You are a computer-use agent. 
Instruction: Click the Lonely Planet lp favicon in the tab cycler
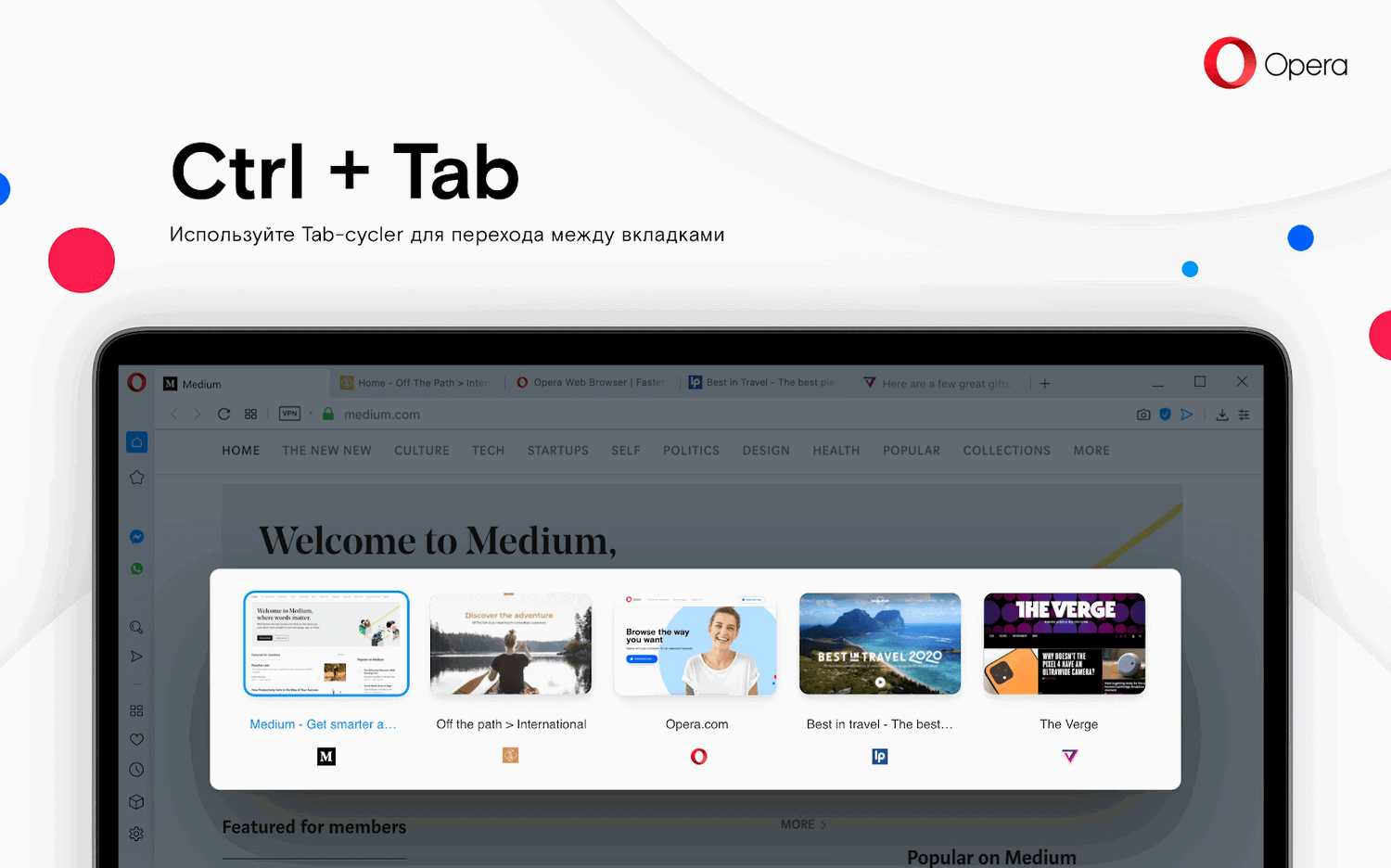tap(880, 757)
